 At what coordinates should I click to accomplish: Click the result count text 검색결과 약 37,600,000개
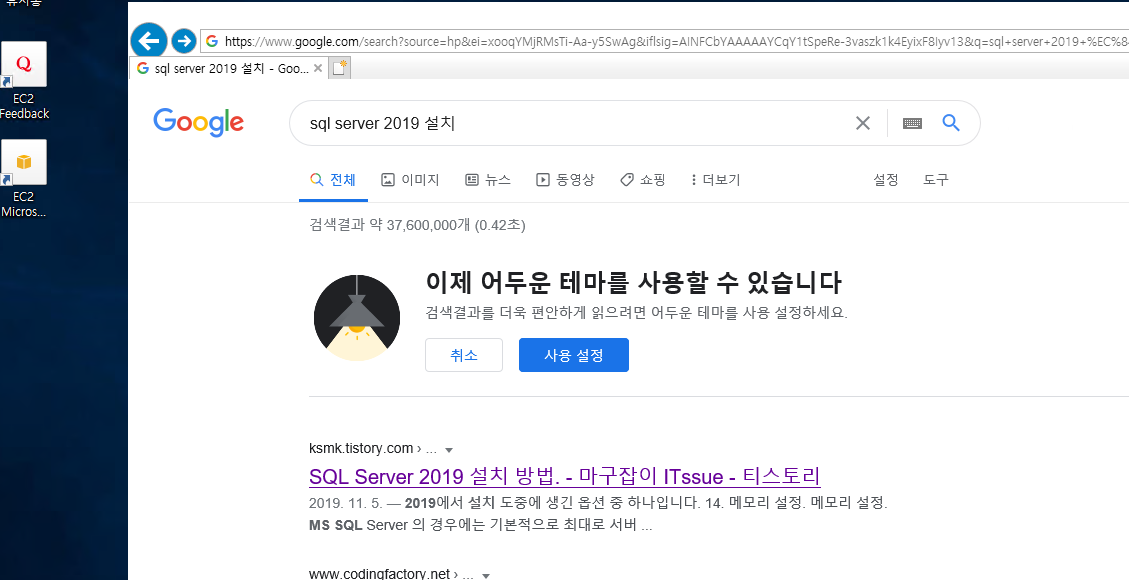click(391, 225)
